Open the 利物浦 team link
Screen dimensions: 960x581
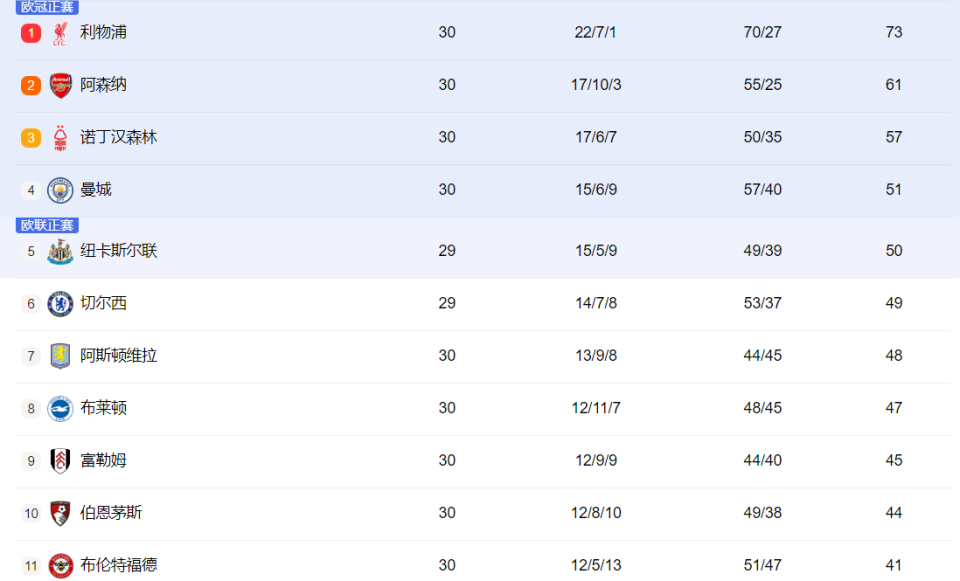point(103,32)
